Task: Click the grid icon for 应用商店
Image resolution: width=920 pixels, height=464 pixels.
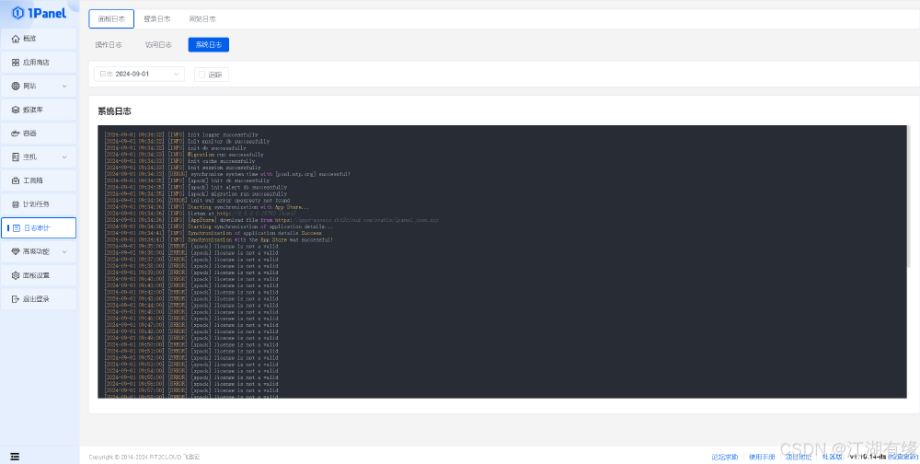Action: point(16,62)
